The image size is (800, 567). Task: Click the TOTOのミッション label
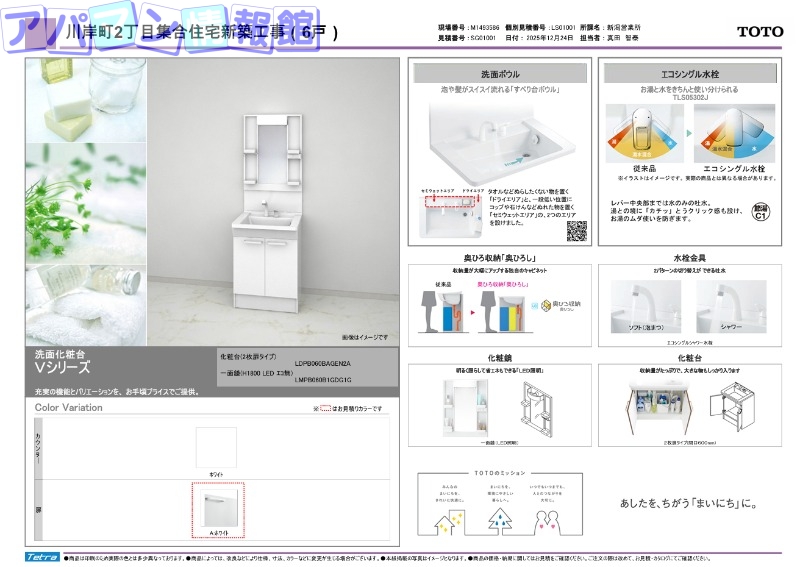pos(499,473)
